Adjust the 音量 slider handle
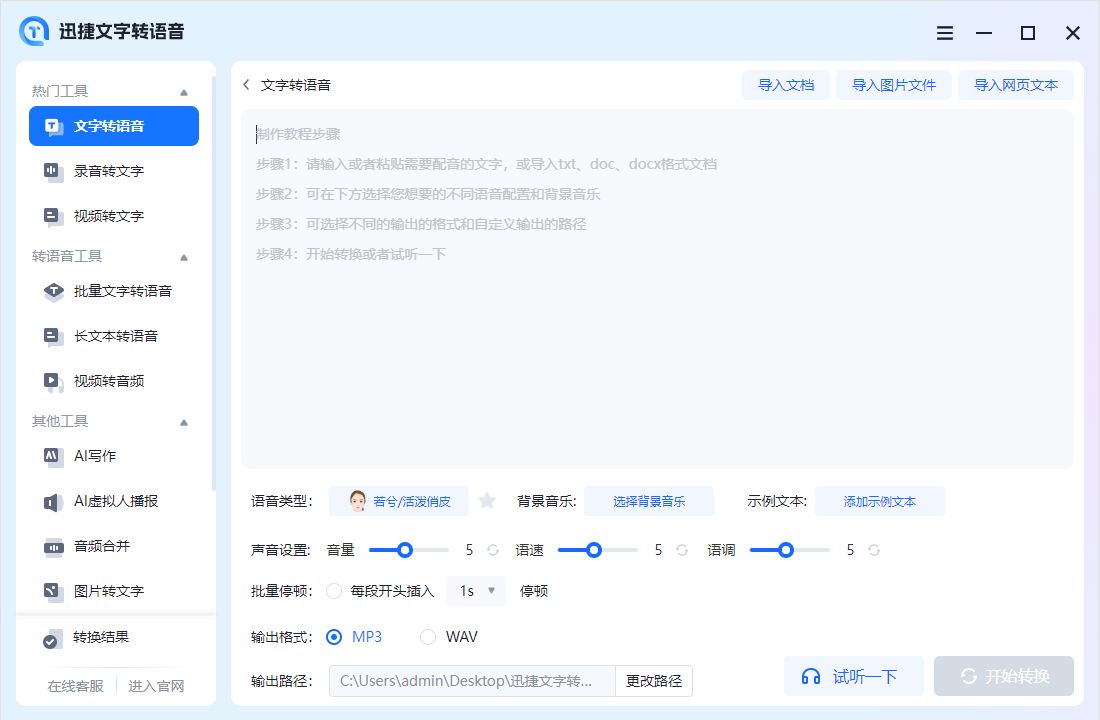Screen dimensions: 1100x720 pyautogui.click(x=405, y=550)
